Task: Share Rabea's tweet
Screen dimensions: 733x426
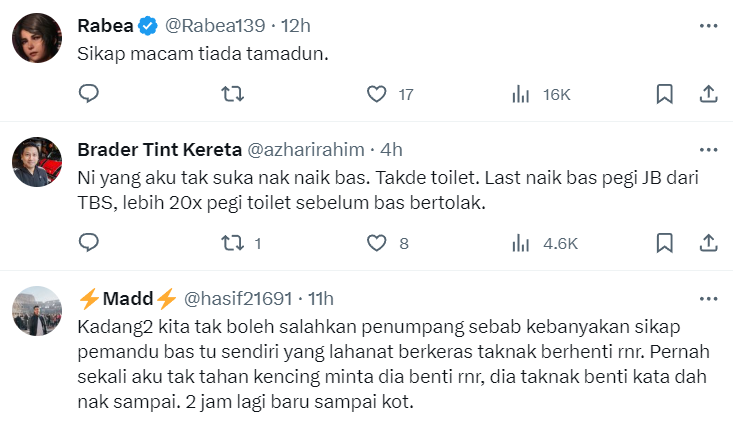Action: [707, 94]
